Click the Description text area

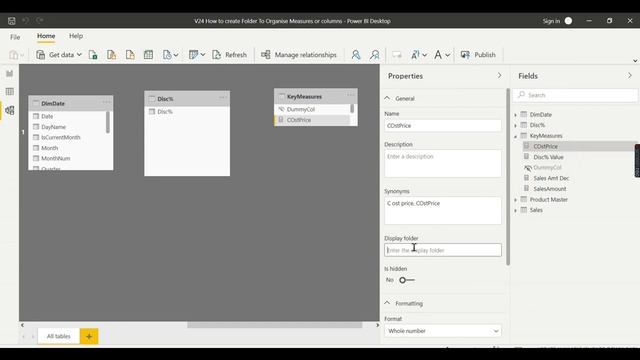tap(442, 163)
